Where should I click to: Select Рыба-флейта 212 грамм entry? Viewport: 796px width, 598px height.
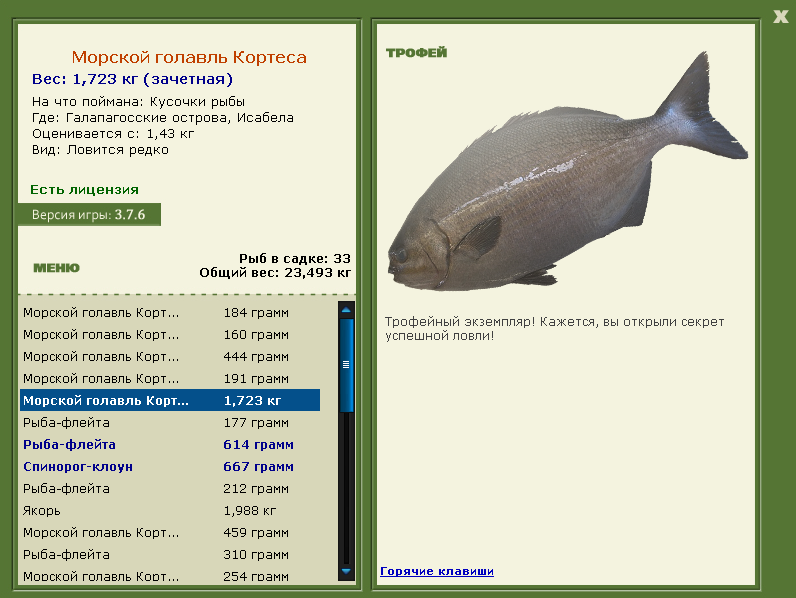coord(170,489)
